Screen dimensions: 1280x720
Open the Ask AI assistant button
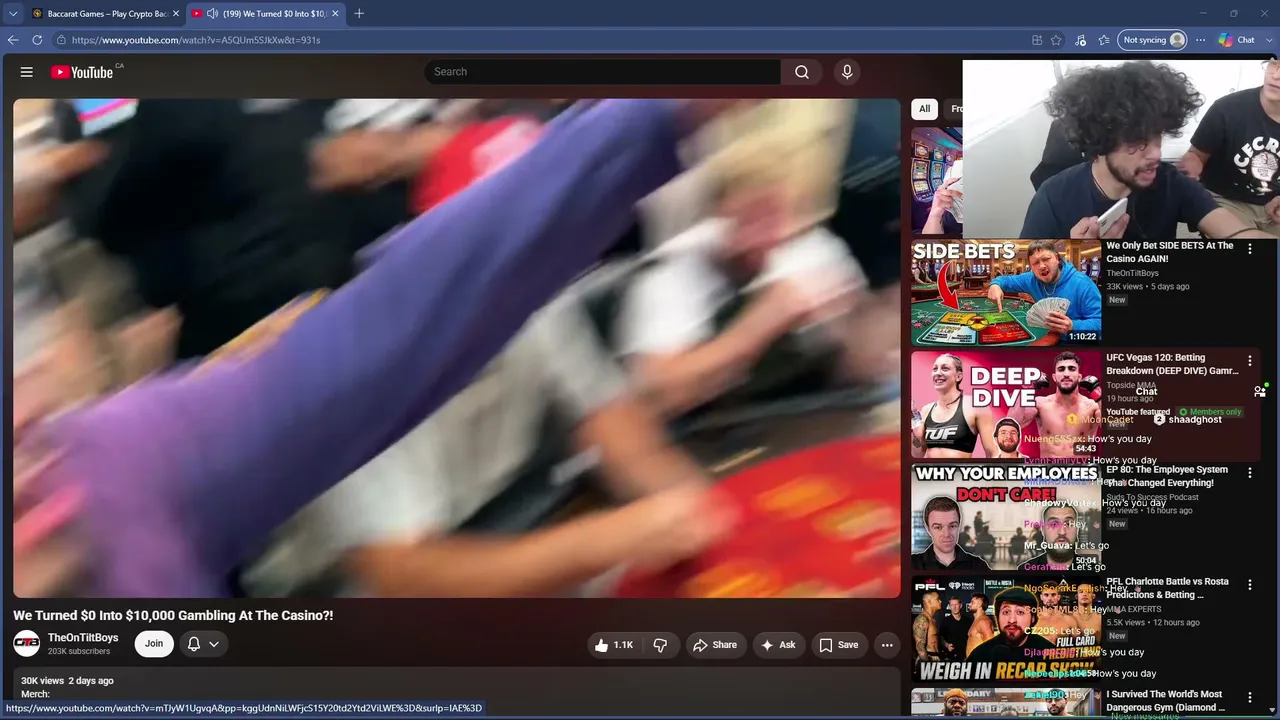(779, 645)
